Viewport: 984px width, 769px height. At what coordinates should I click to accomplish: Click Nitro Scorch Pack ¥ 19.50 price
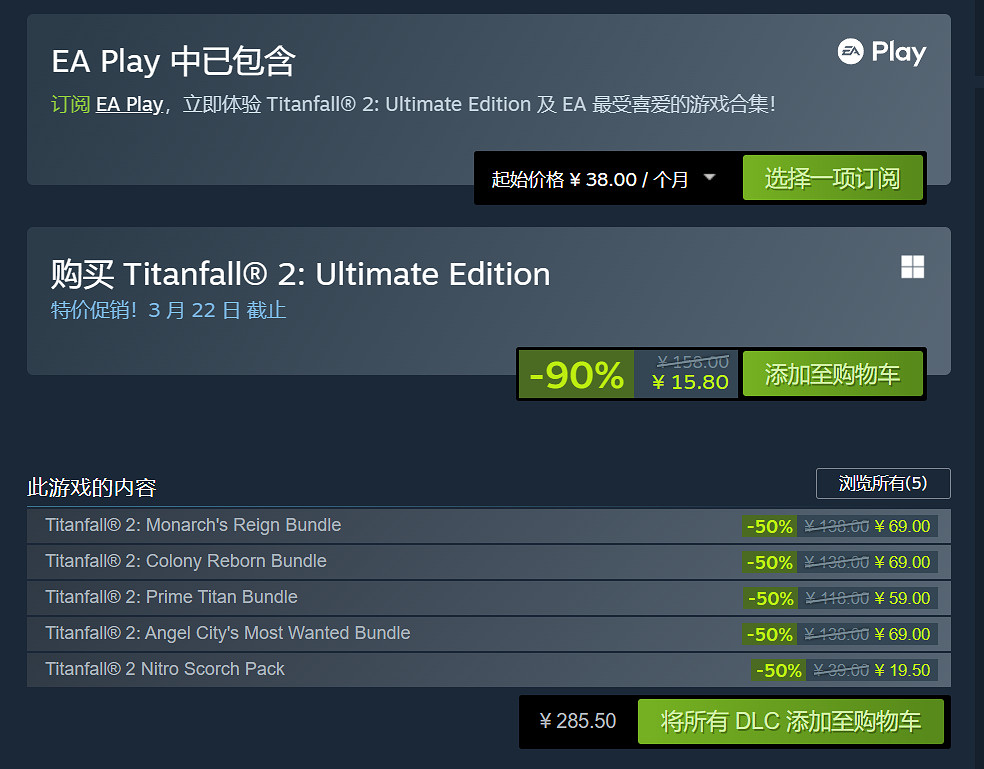902,670
